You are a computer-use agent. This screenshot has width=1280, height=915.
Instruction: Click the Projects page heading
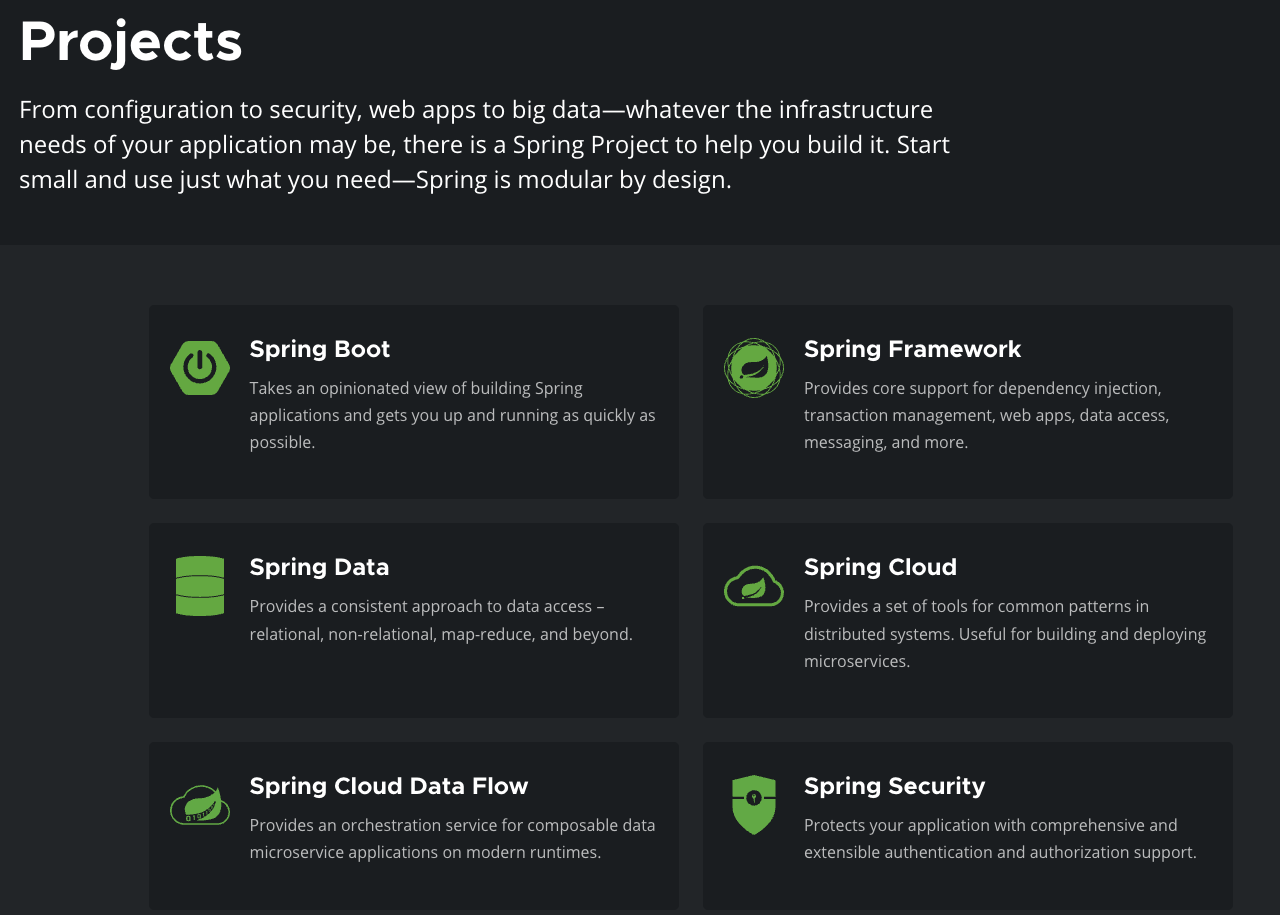click(131, 42)
